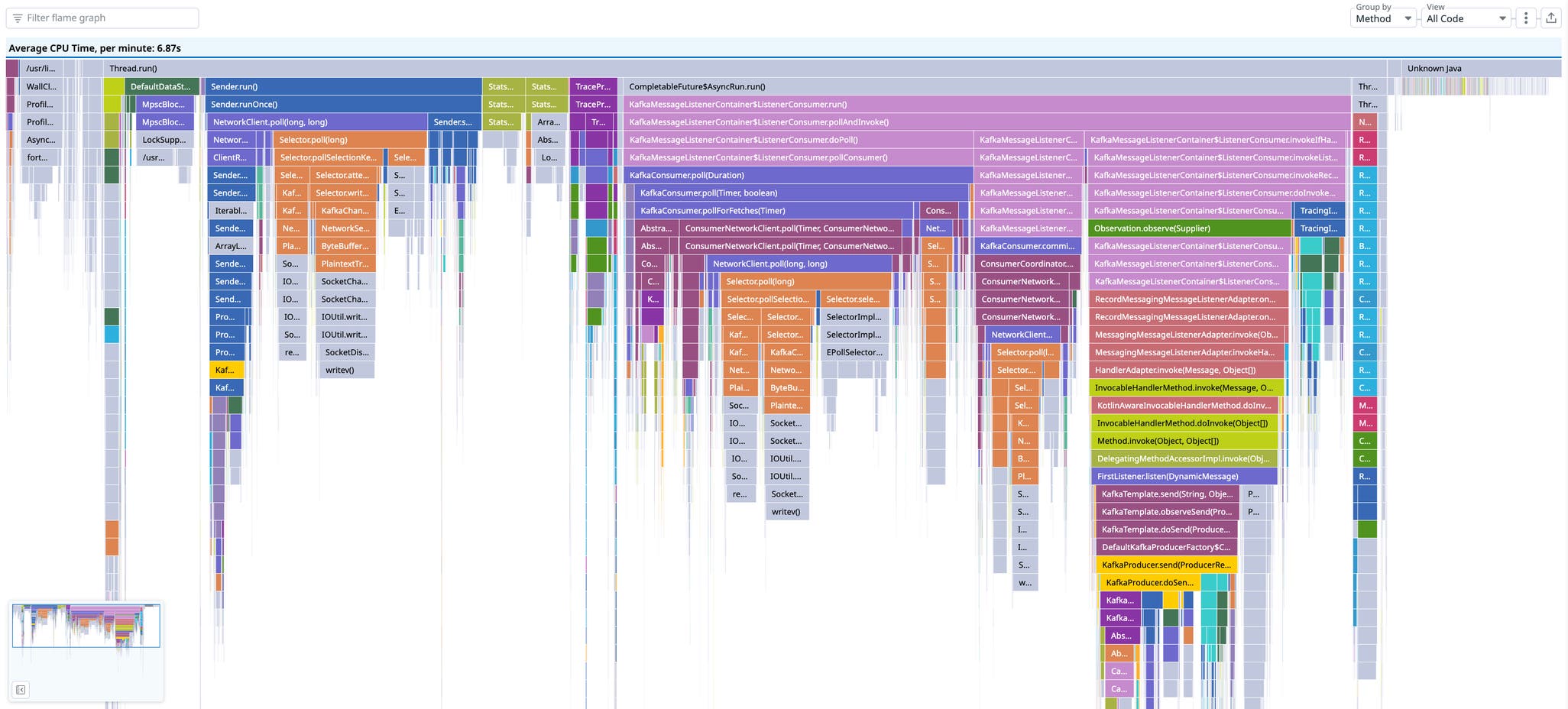
Task: Select ConsumerCoordinator... frame
Action: pyautogui.click(x=1028, y=264)
